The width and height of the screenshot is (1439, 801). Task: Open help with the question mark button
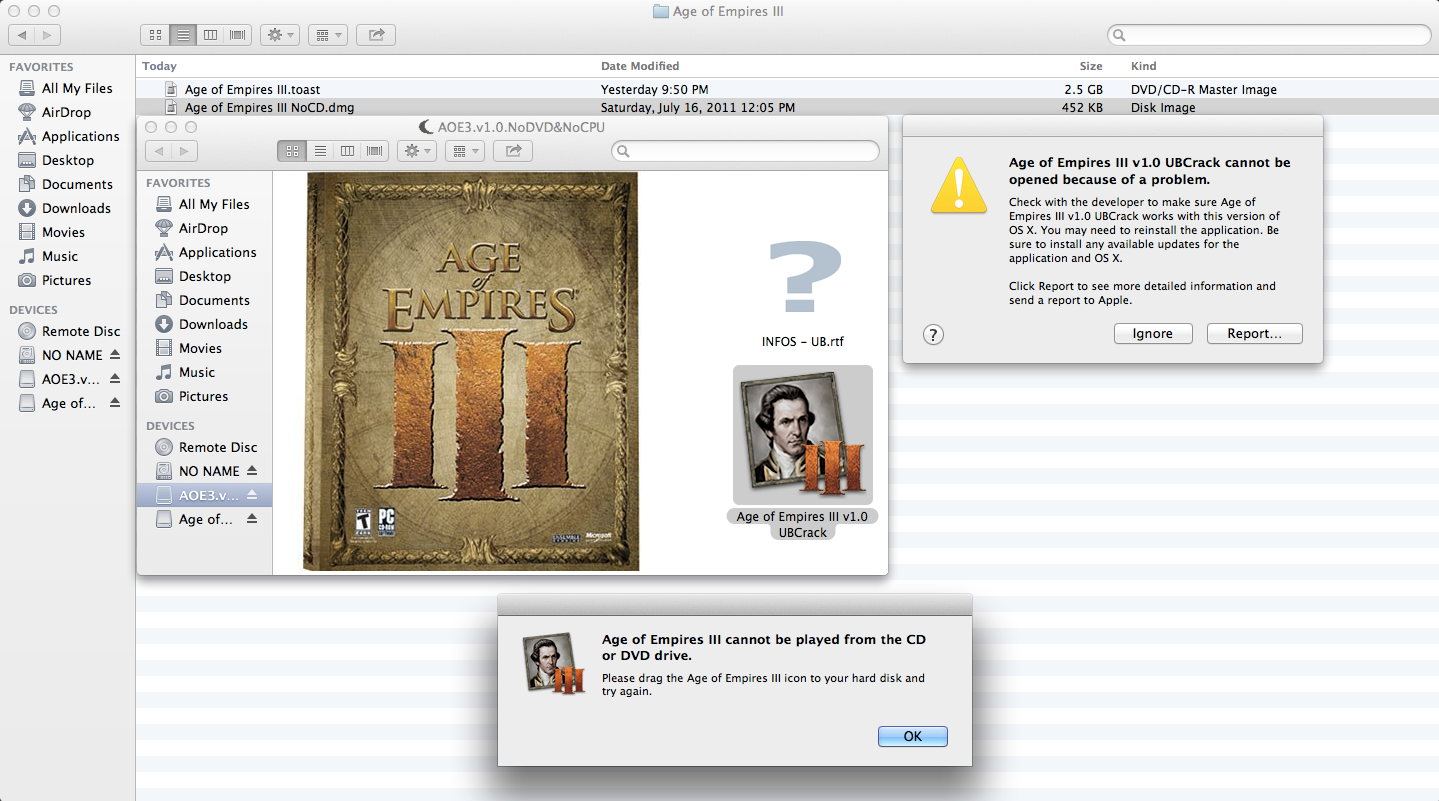(932, 334)
